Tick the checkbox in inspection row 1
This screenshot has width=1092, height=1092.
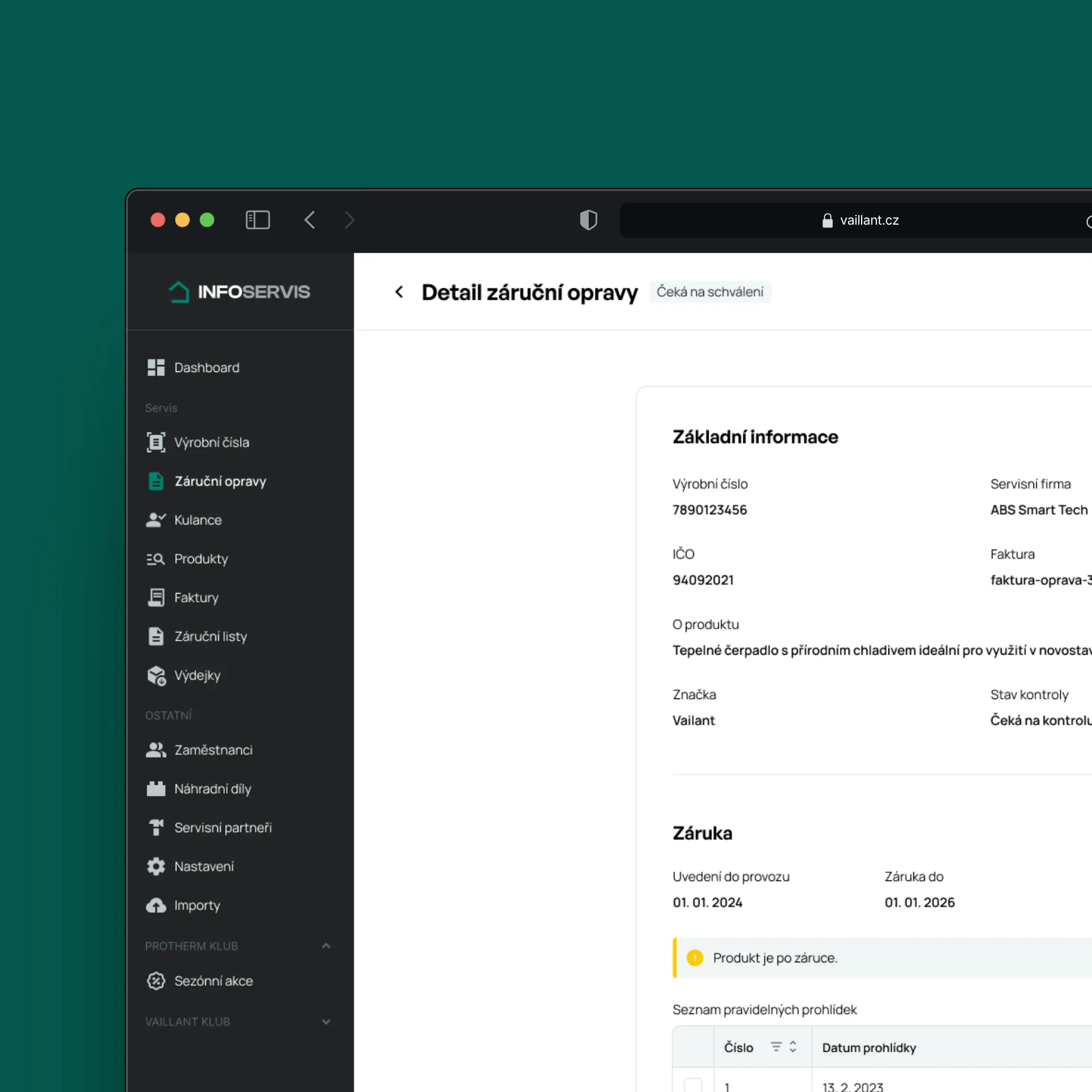pyautogui.click(x=693, y=1085)
